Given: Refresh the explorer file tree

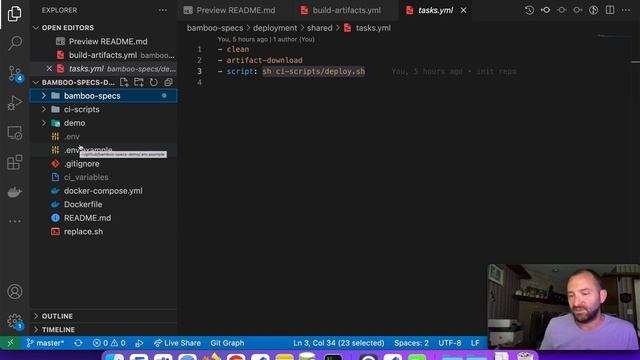Looking at the screenshot, I should [153, 82].
